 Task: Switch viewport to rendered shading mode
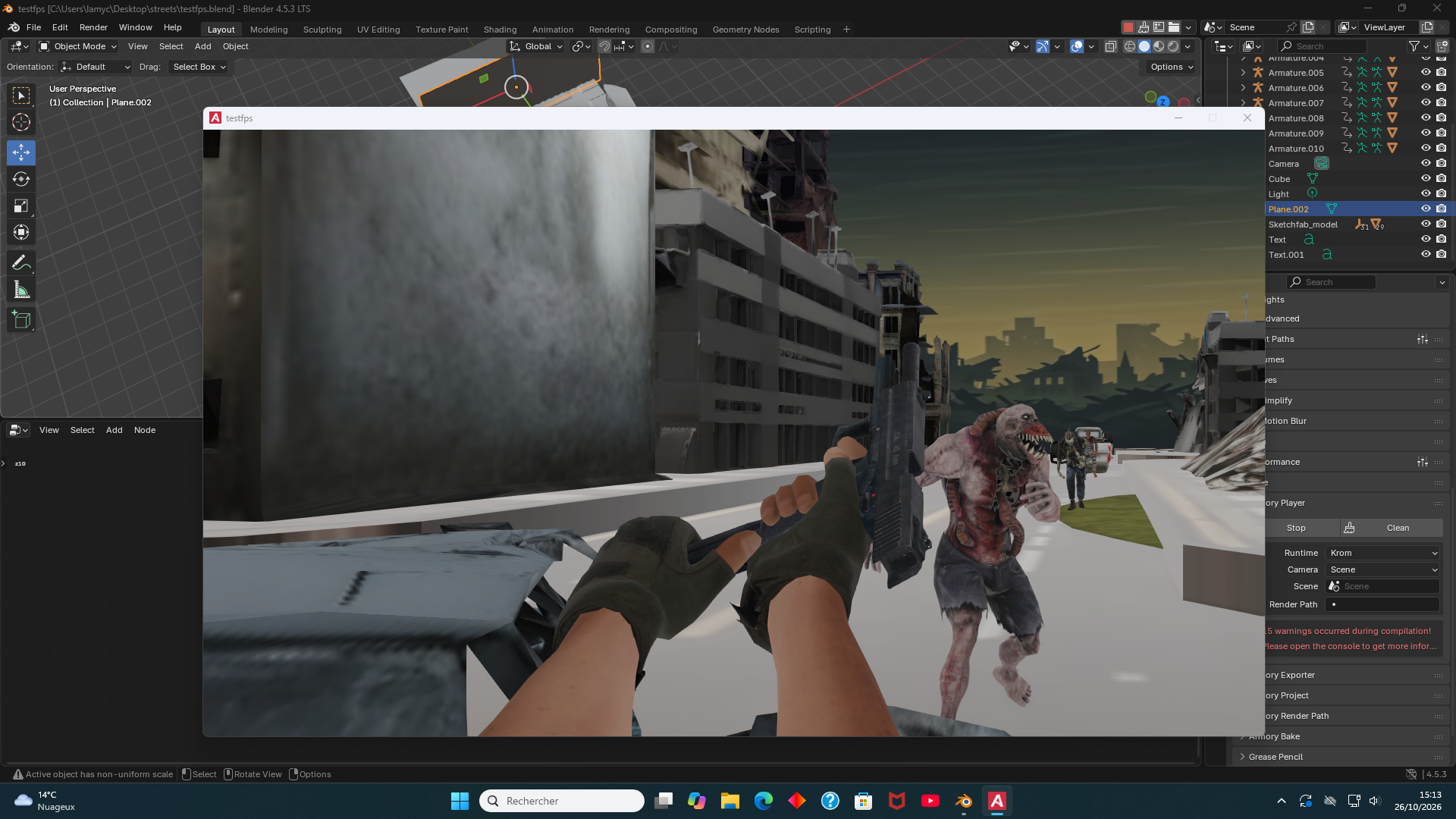coord(1173,46)
